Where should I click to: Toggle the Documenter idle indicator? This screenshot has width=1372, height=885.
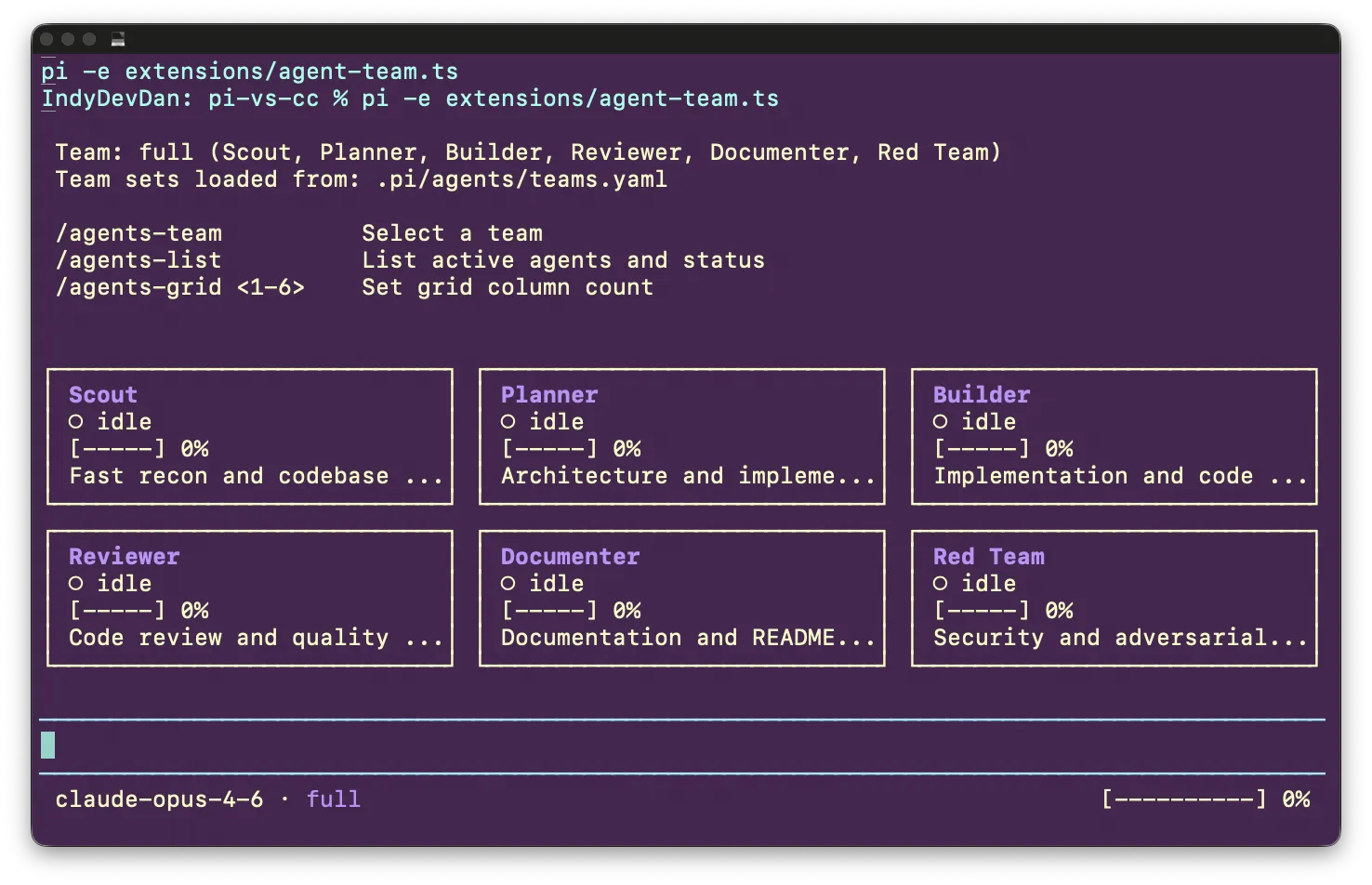click(x=508, y=583)
